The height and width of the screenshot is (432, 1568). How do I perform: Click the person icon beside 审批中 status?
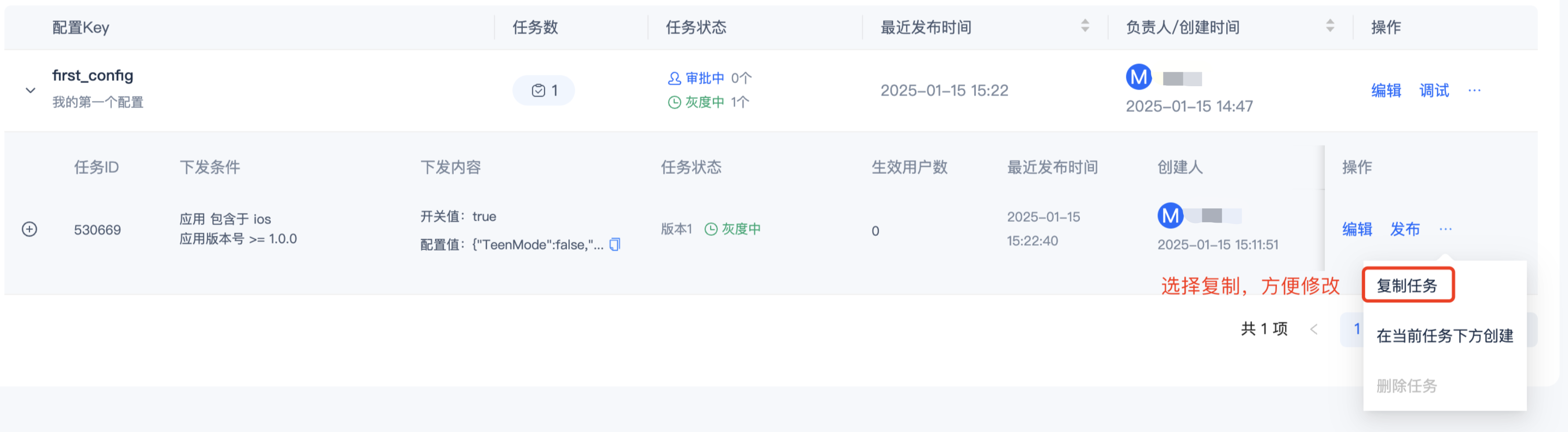[672, 78]
